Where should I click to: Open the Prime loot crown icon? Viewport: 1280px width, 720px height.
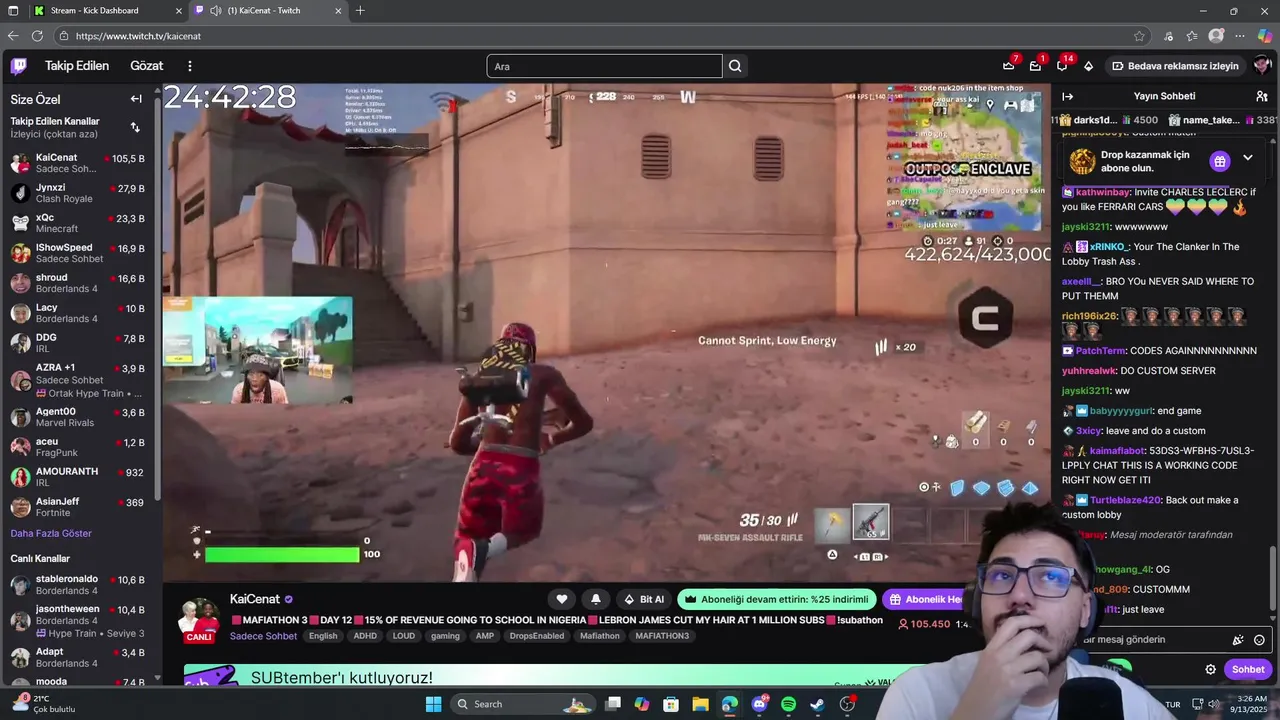pyautogui.click(x=1008, y=66)
